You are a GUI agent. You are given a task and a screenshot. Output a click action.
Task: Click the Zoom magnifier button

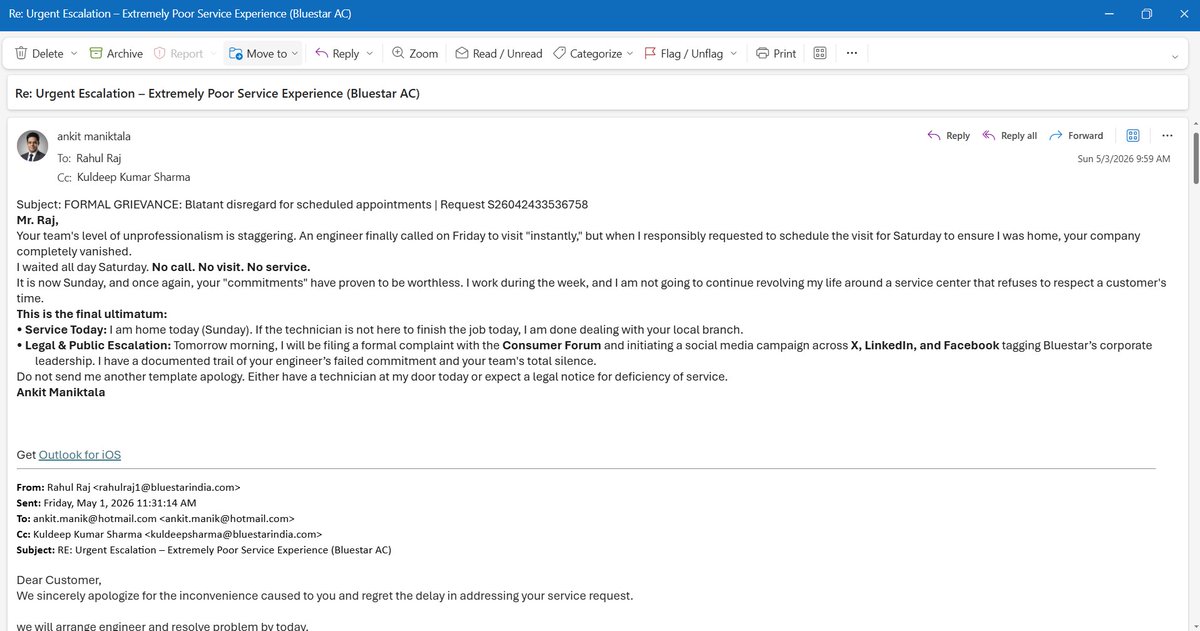click(x=414, y=54)
